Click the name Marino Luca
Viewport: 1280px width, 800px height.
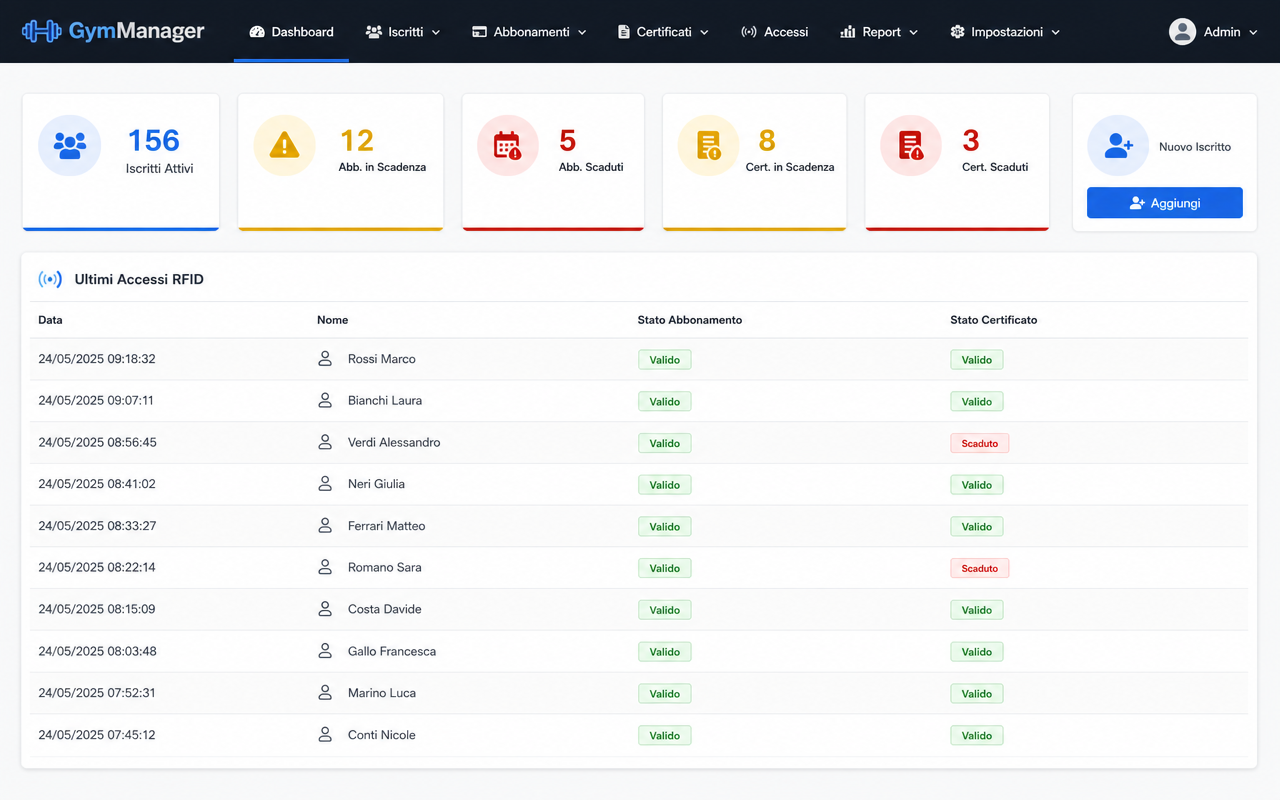point(382,692)
